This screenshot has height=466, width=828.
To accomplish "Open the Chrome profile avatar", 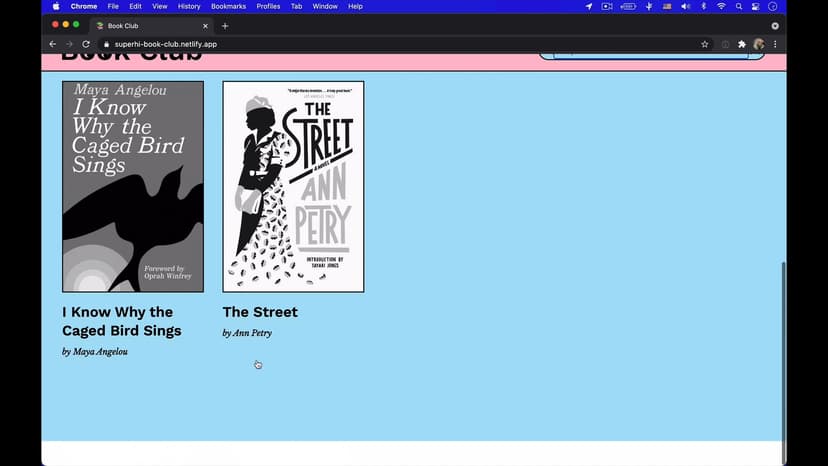I will [758, 44].
